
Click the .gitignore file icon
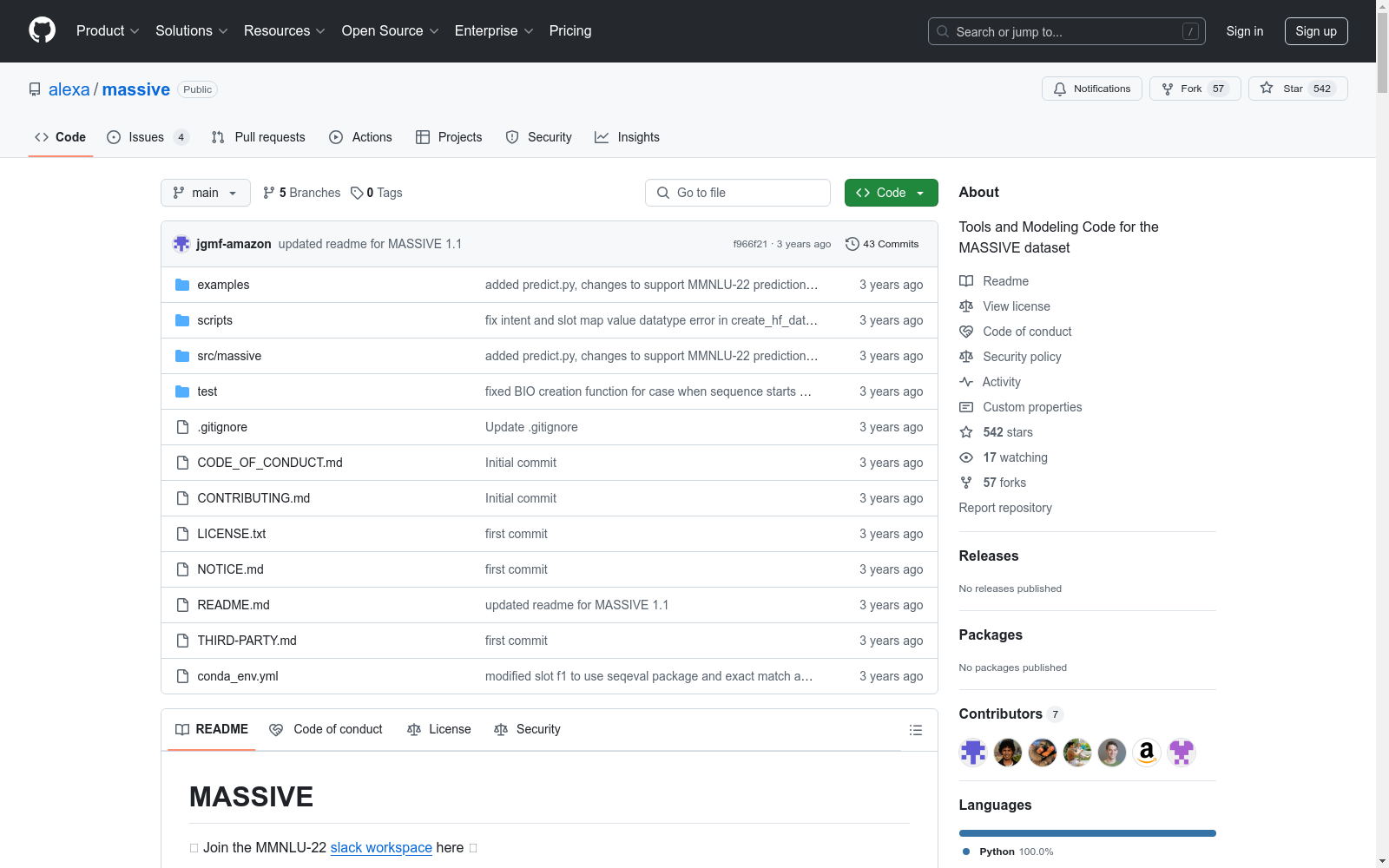point(182,427)
